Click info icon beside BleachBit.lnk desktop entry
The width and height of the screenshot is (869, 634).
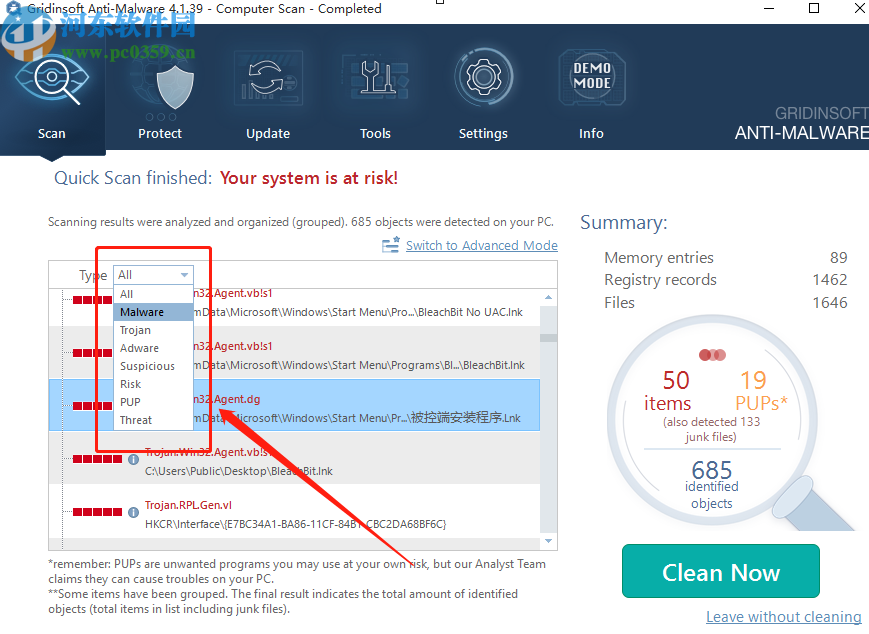pyautogui.click(x=134, y=459)
